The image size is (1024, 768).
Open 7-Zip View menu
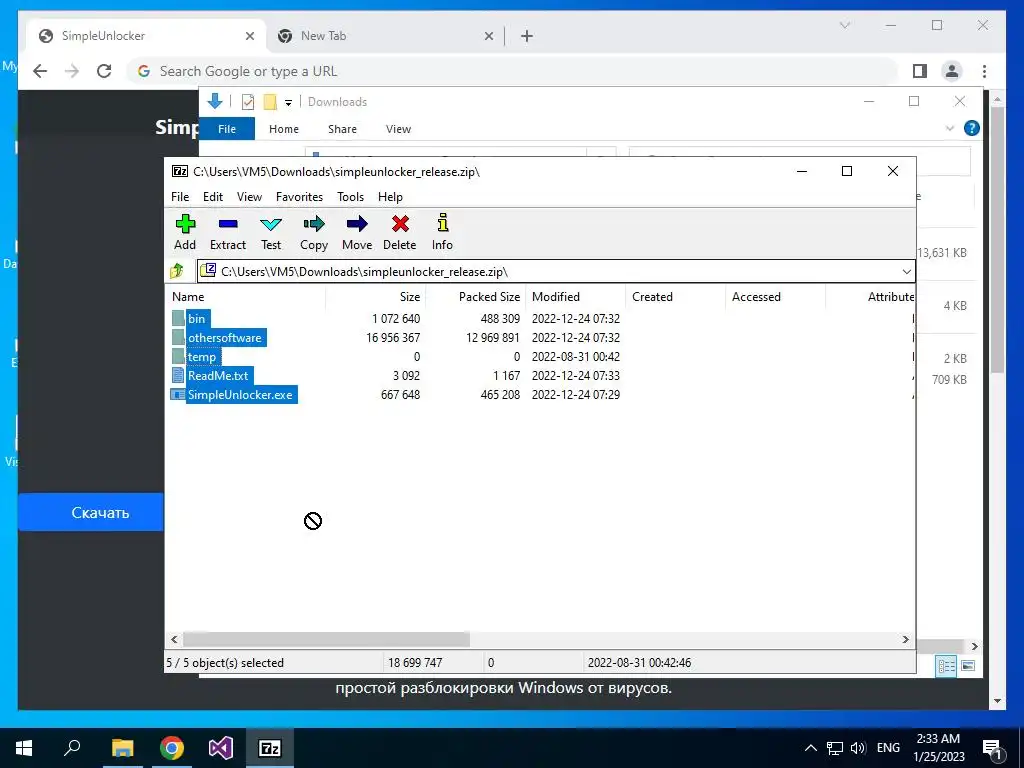[249, 197]
